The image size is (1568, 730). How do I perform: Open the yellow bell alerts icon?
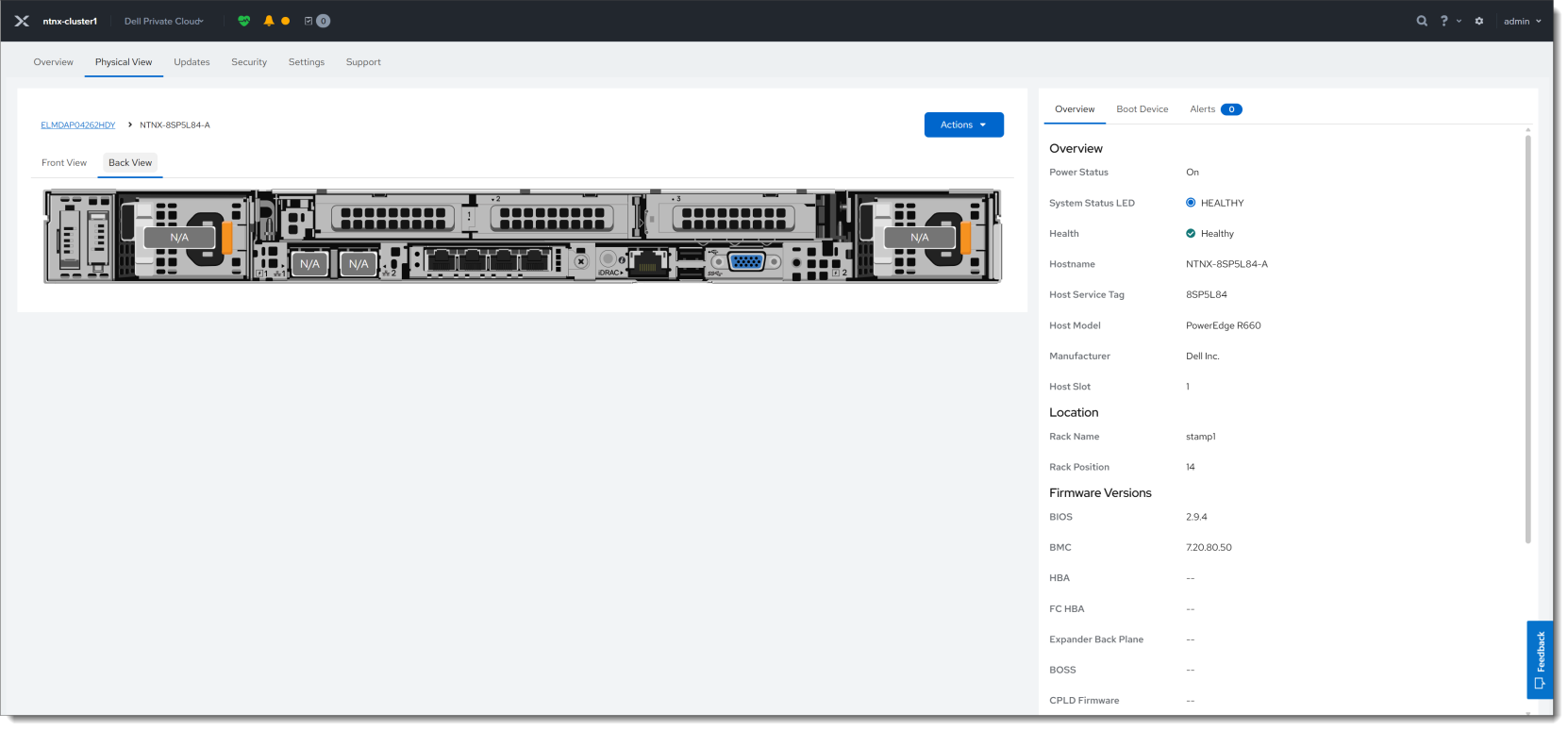coord(269,21)
